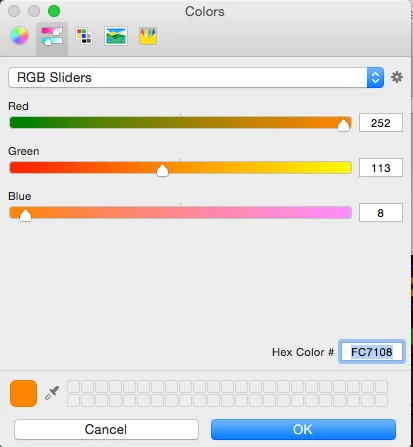Open the image palettes picker icon
The image size is (413, 447).
(x=116, y=36)
